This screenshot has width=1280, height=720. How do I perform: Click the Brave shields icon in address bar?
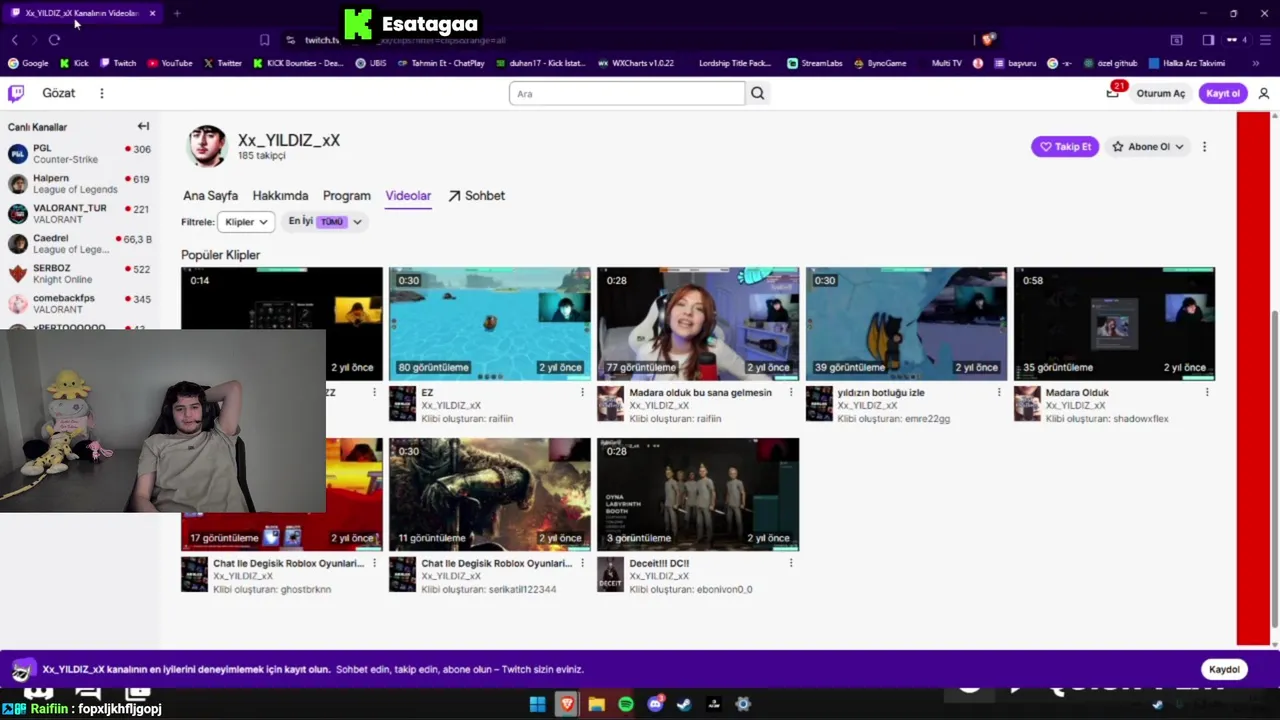[x=988, y=40]
